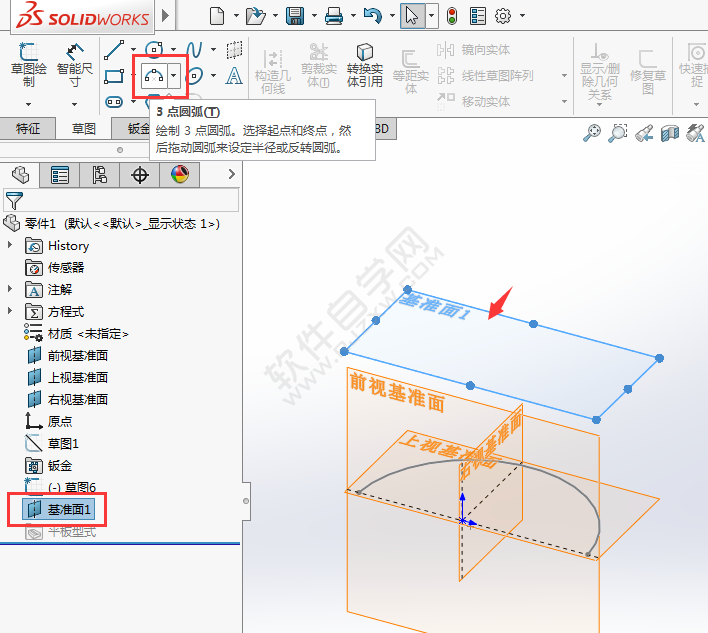Screen dimensions: 708x633
Task: Click the 线性草图阵列 button
Action: click(x=486, y=75)
